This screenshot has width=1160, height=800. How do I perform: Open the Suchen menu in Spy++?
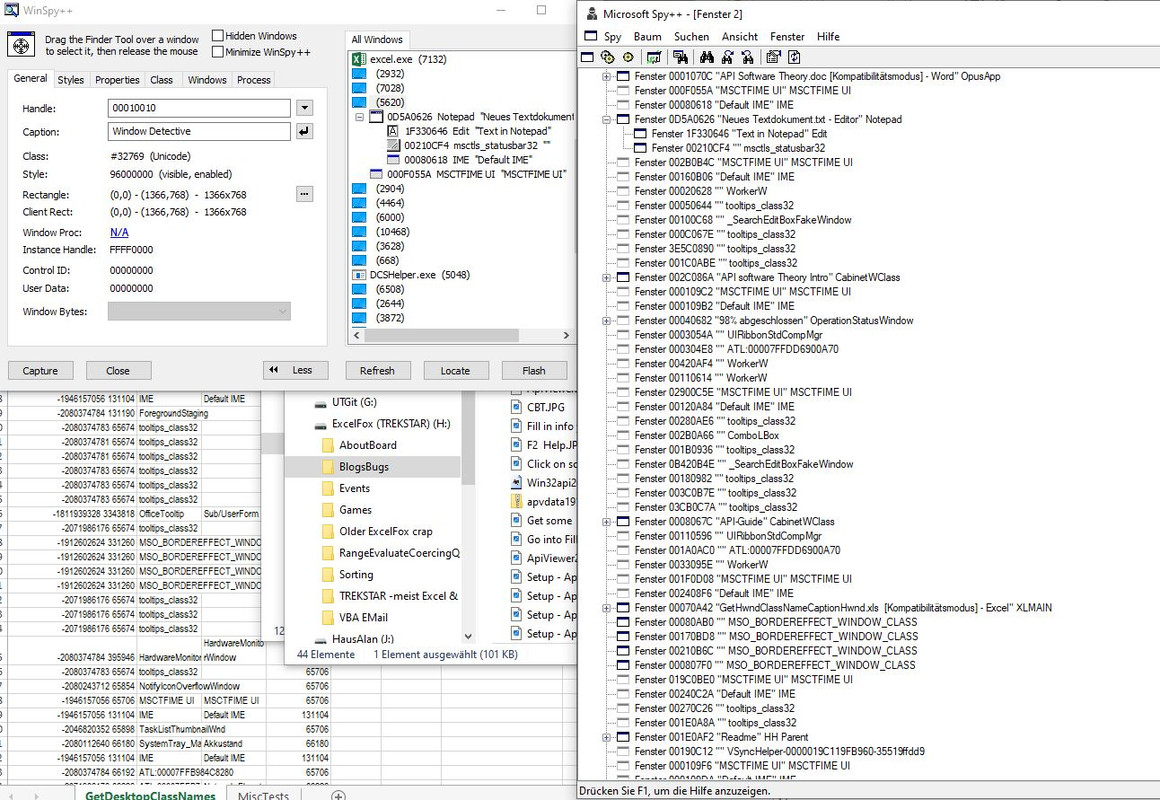691,36
